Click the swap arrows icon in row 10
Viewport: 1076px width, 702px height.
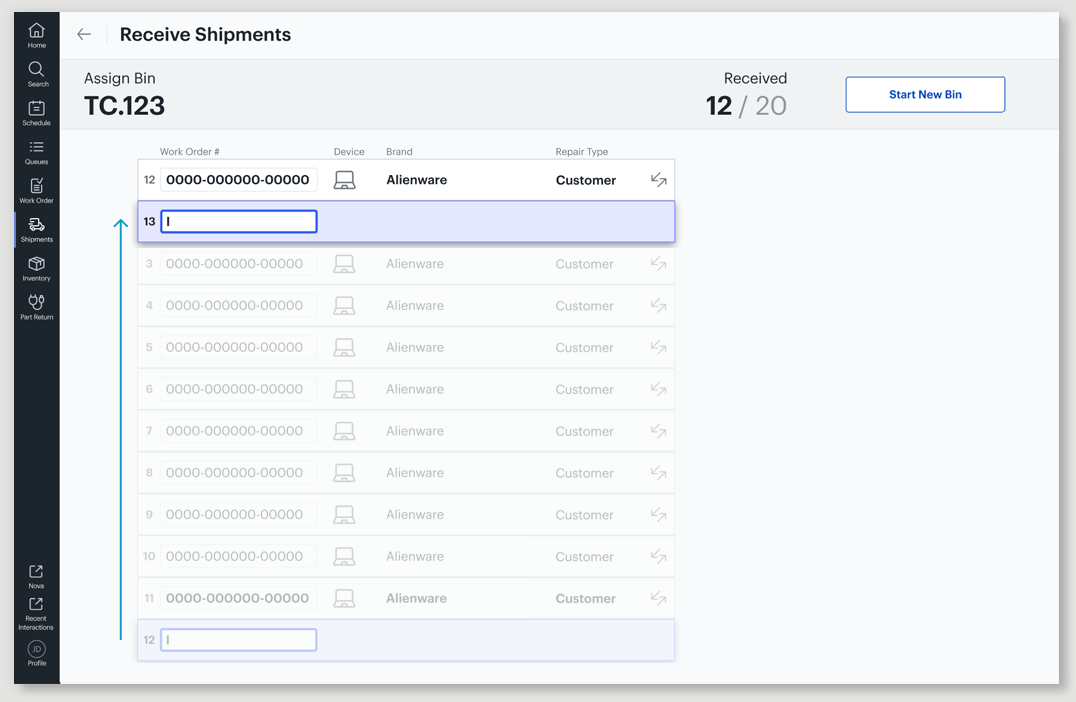tap(658, 557)
